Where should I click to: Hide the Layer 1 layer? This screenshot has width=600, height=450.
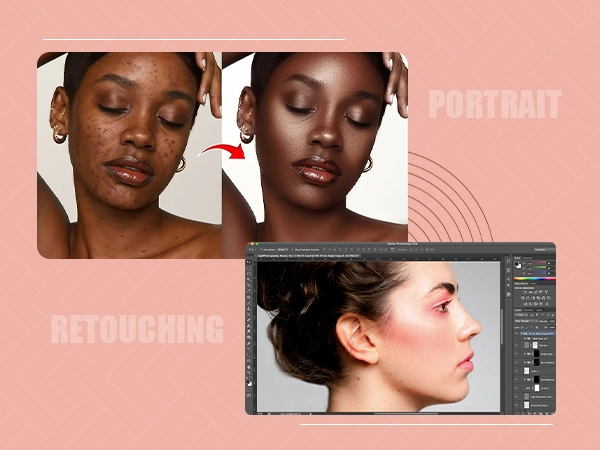pos(516,371)
